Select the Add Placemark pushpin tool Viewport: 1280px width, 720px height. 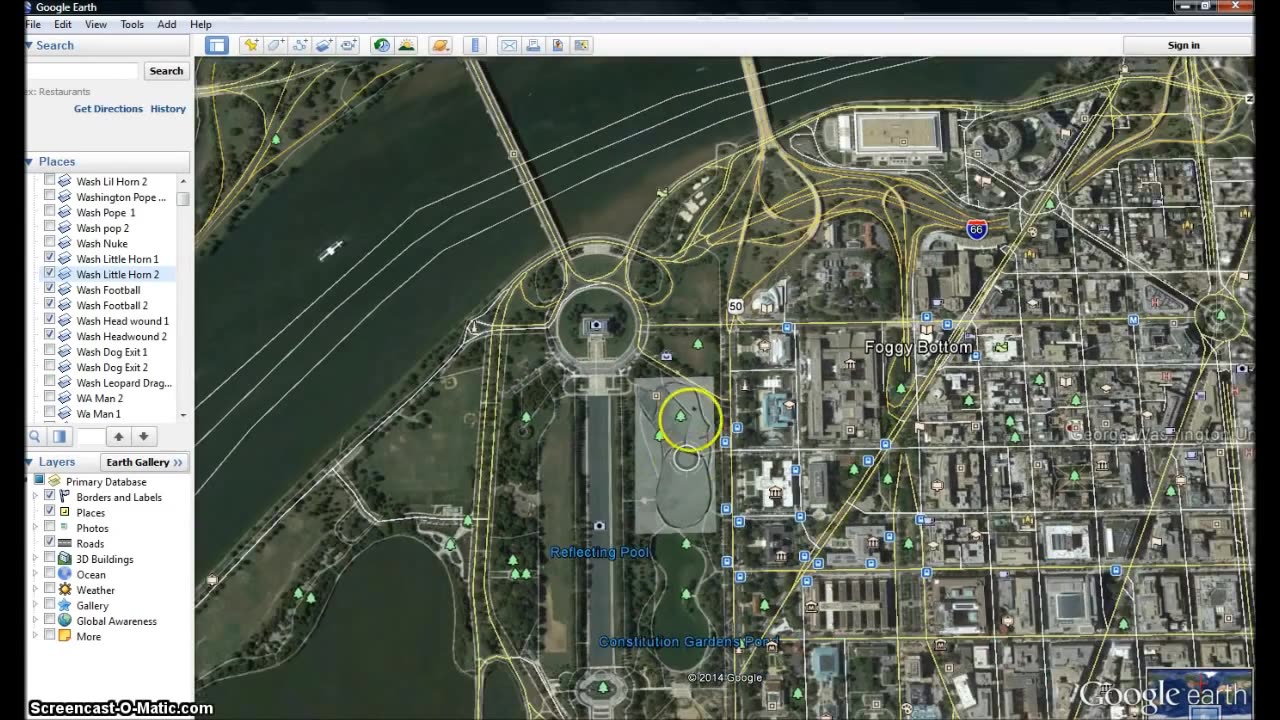coord(251,45)
